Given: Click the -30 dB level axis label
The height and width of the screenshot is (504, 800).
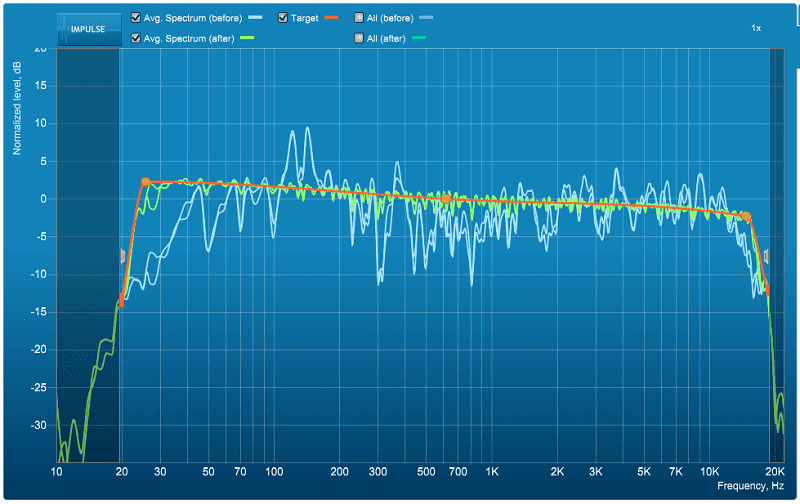Looking at the screenshot, I should point(38,425).
